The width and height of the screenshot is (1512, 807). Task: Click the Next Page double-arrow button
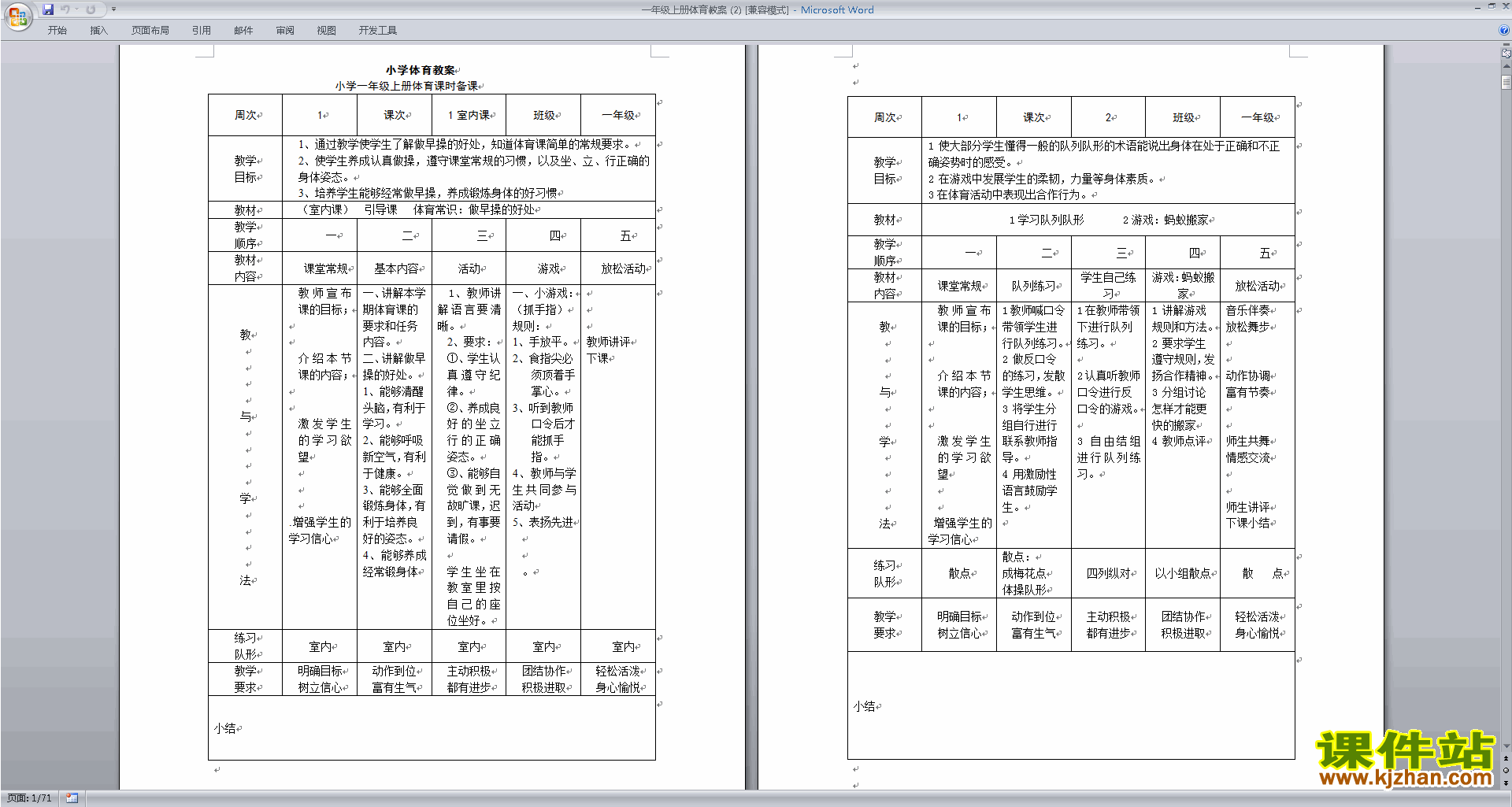(1506, 783)
